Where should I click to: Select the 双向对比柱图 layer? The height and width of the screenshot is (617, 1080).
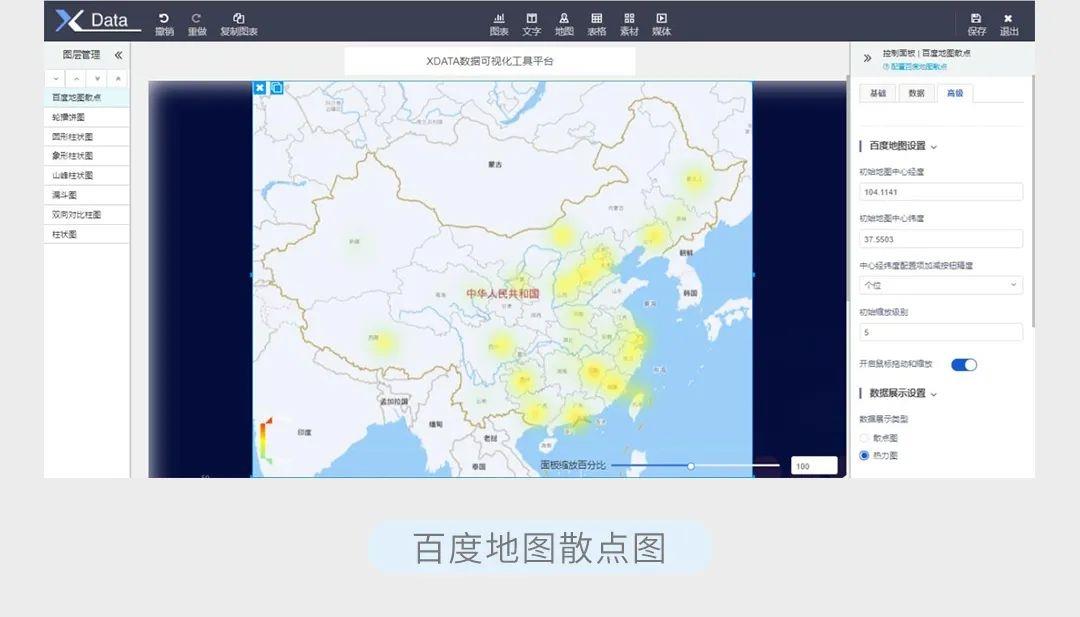87,215
